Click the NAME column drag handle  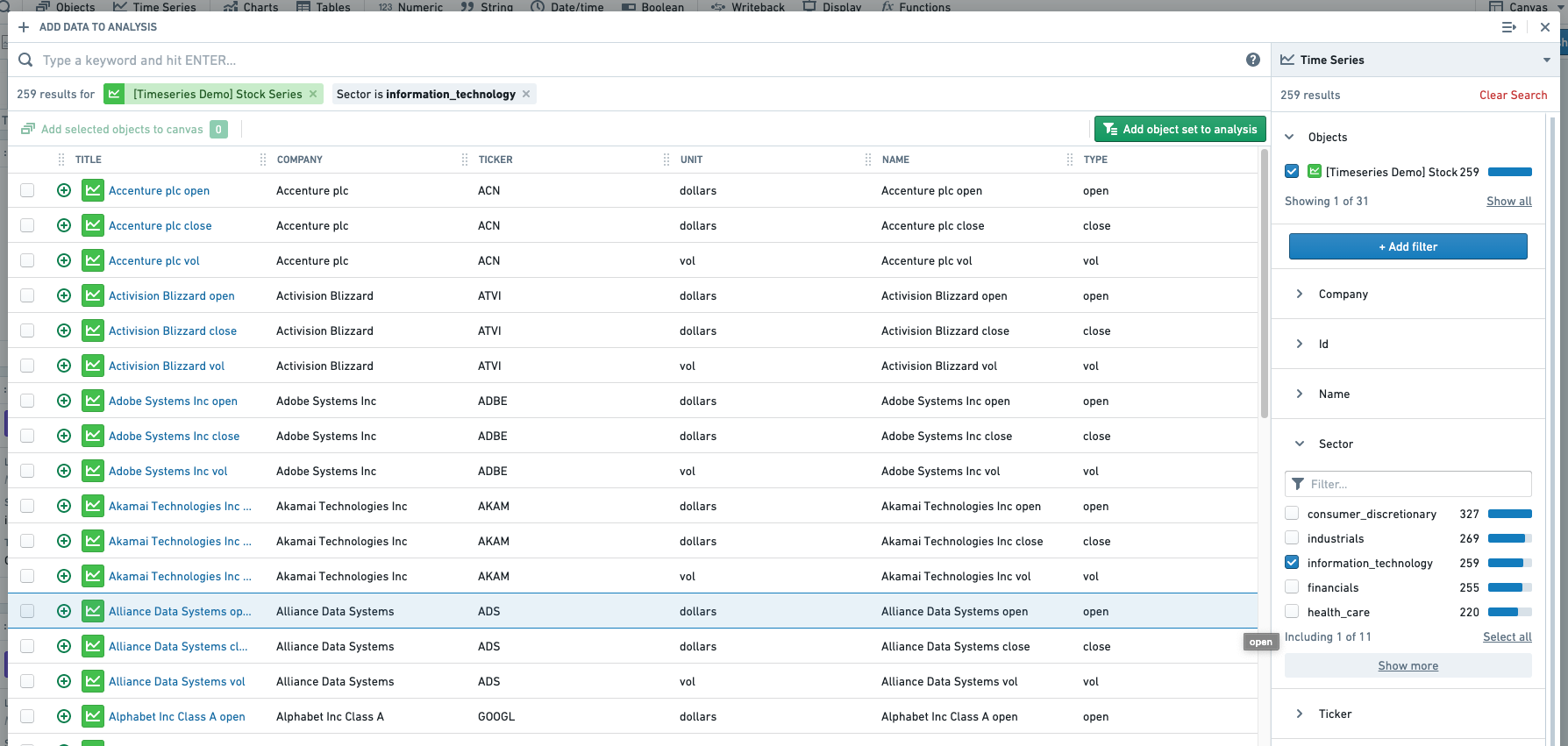(868, 160)
